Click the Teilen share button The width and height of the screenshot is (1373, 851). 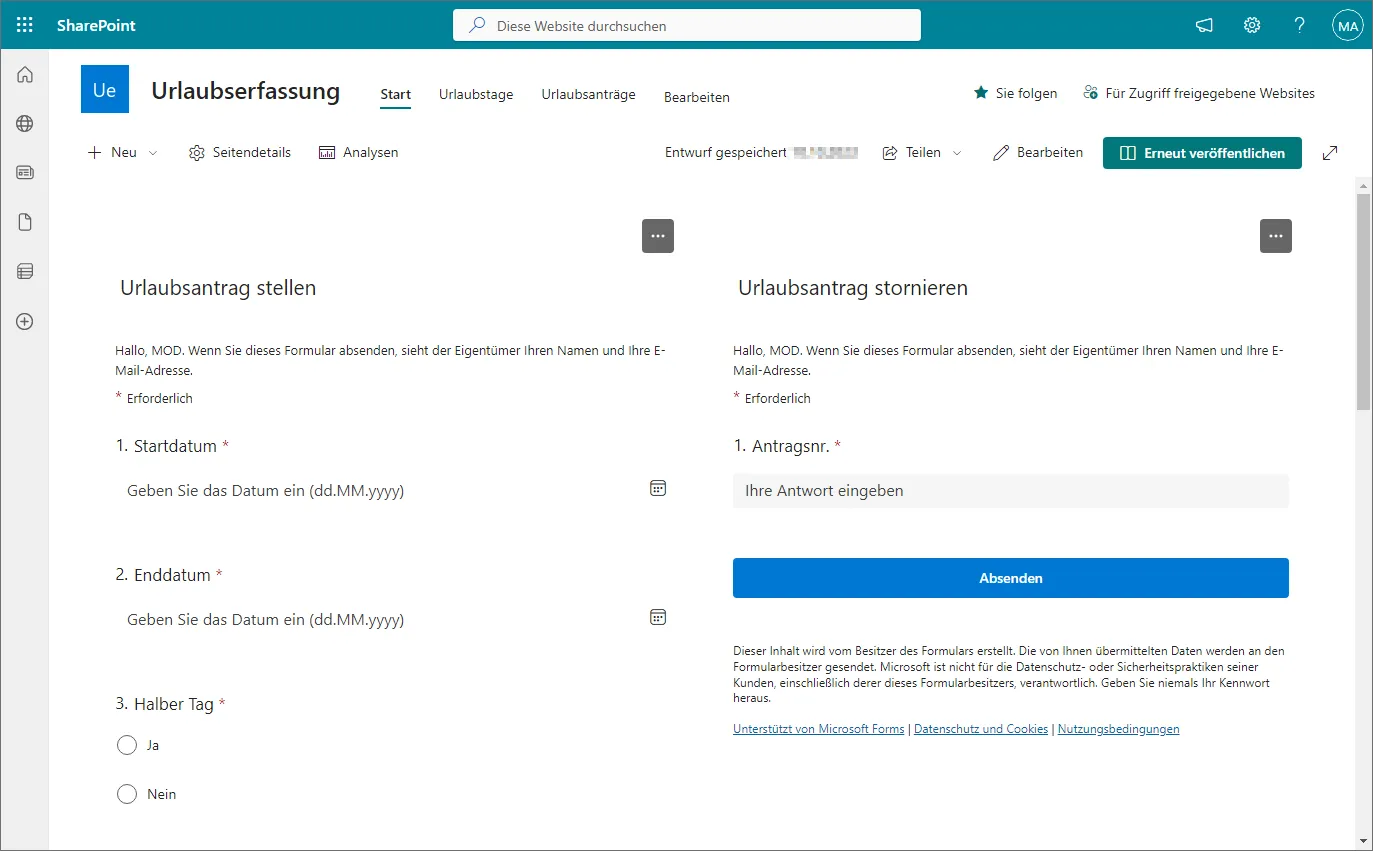[x=911, y=153]
